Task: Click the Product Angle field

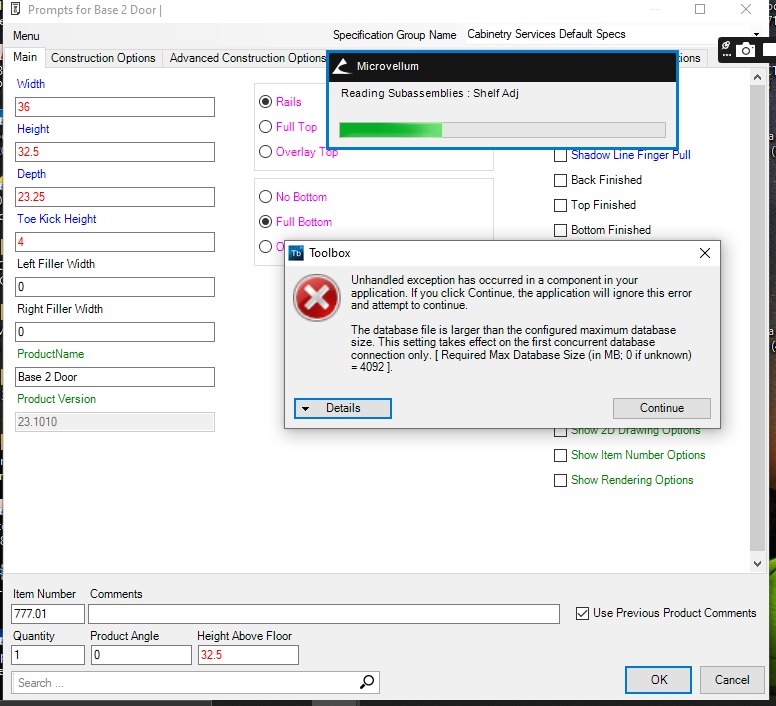Action: pos(142,655)
